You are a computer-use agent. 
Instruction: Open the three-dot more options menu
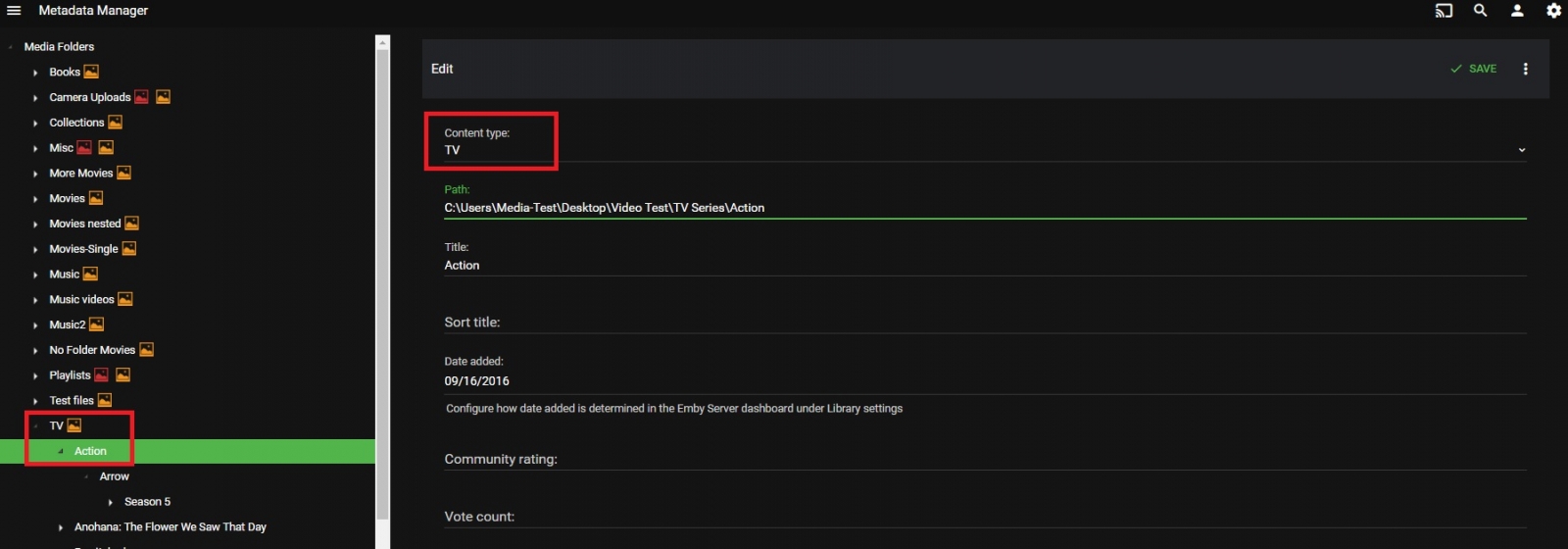pyautogui.click(x=1525, y=69)
